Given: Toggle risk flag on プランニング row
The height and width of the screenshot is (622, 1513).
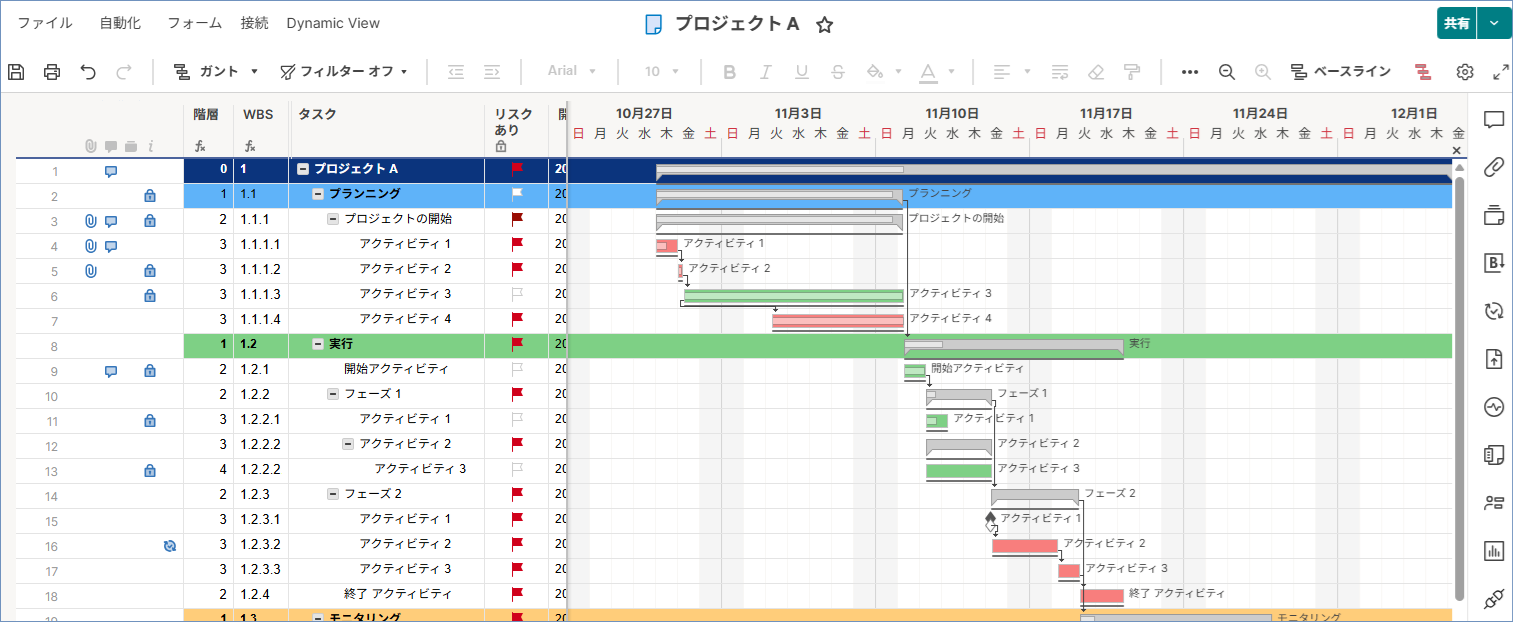Looking at the screenshot, I should (517, 194).
